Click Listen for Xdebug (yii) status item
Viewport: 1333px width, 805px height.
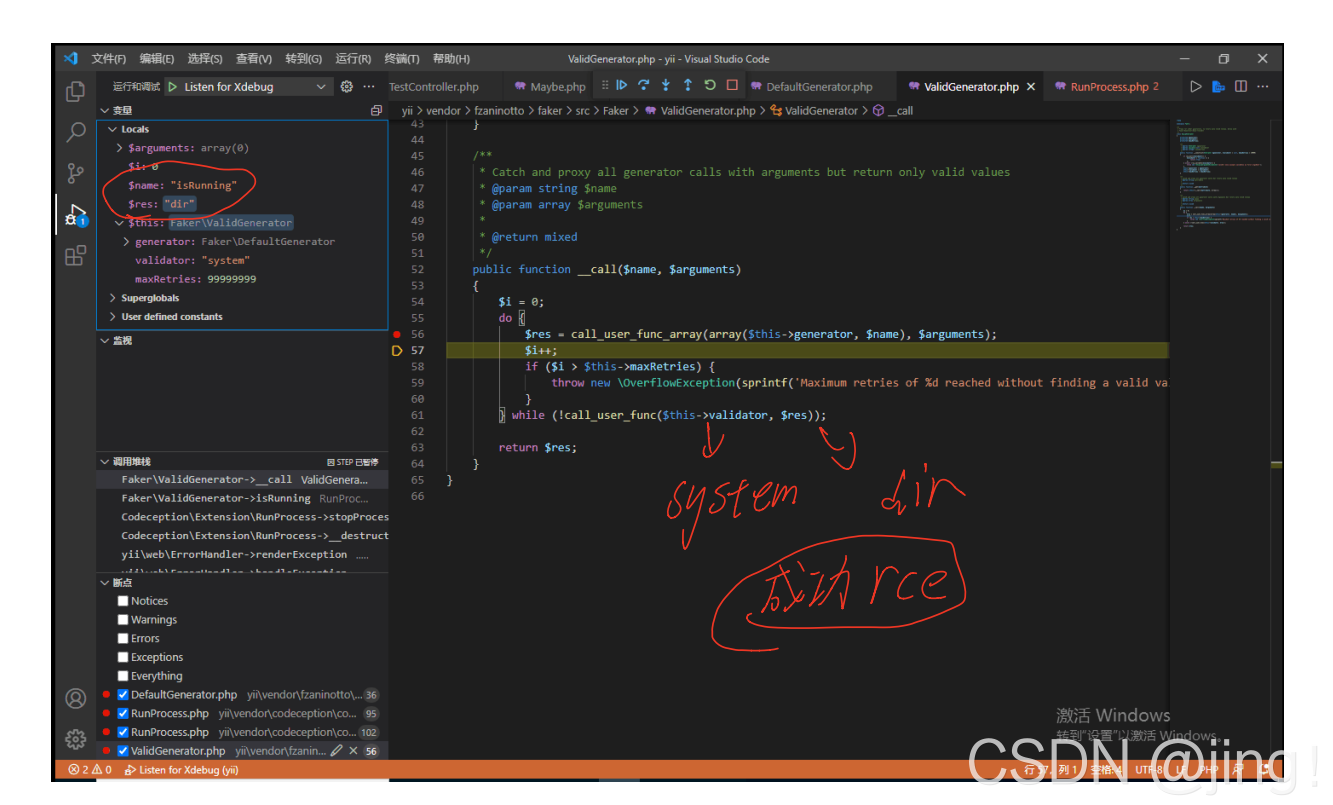pos(181,770)
